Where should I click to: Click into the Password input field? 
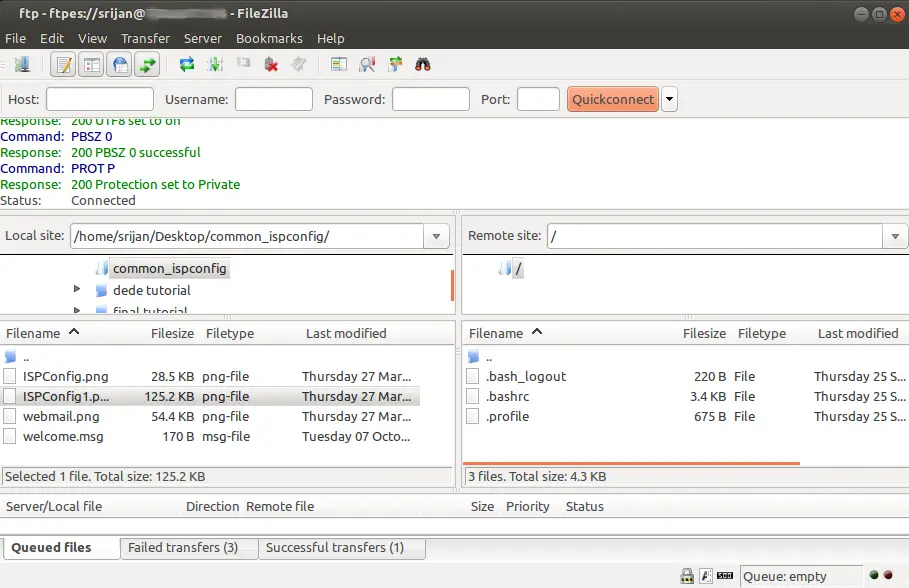pyautogui.click(x=431, y=99)
